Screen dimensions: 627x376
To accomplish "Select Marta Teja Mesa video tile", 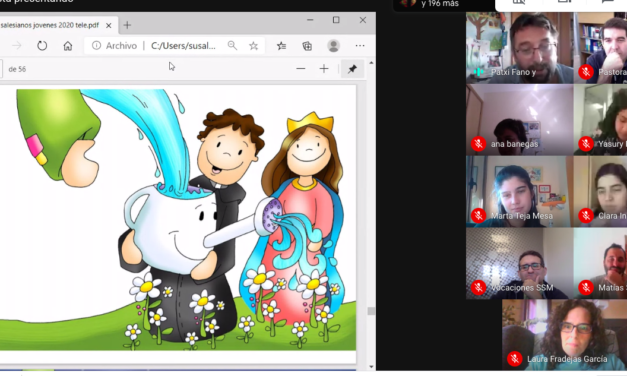I will click(519, 192).
